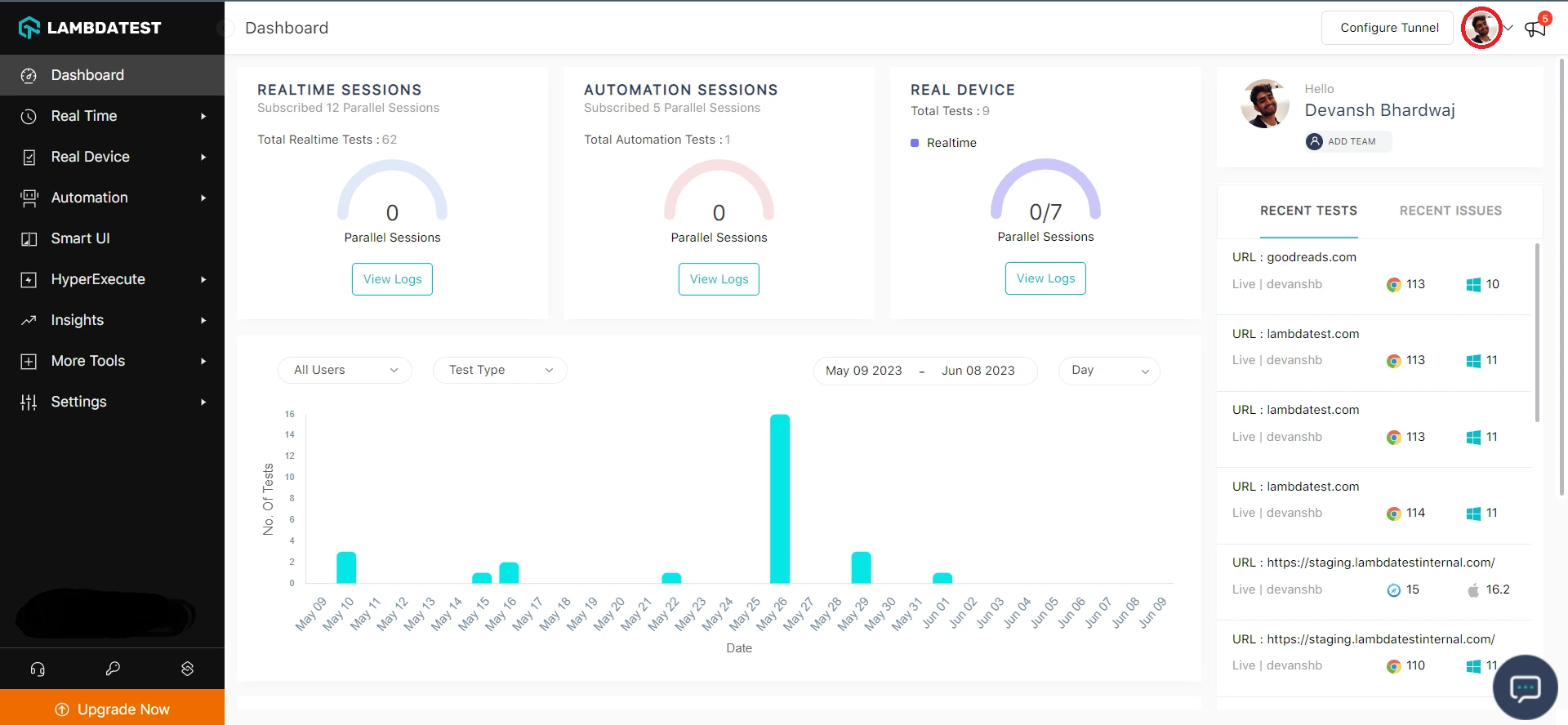Screen dimensions: 1568x725
Task: Click the user profile avatar in header
Action: click(x=1481, y=28)
